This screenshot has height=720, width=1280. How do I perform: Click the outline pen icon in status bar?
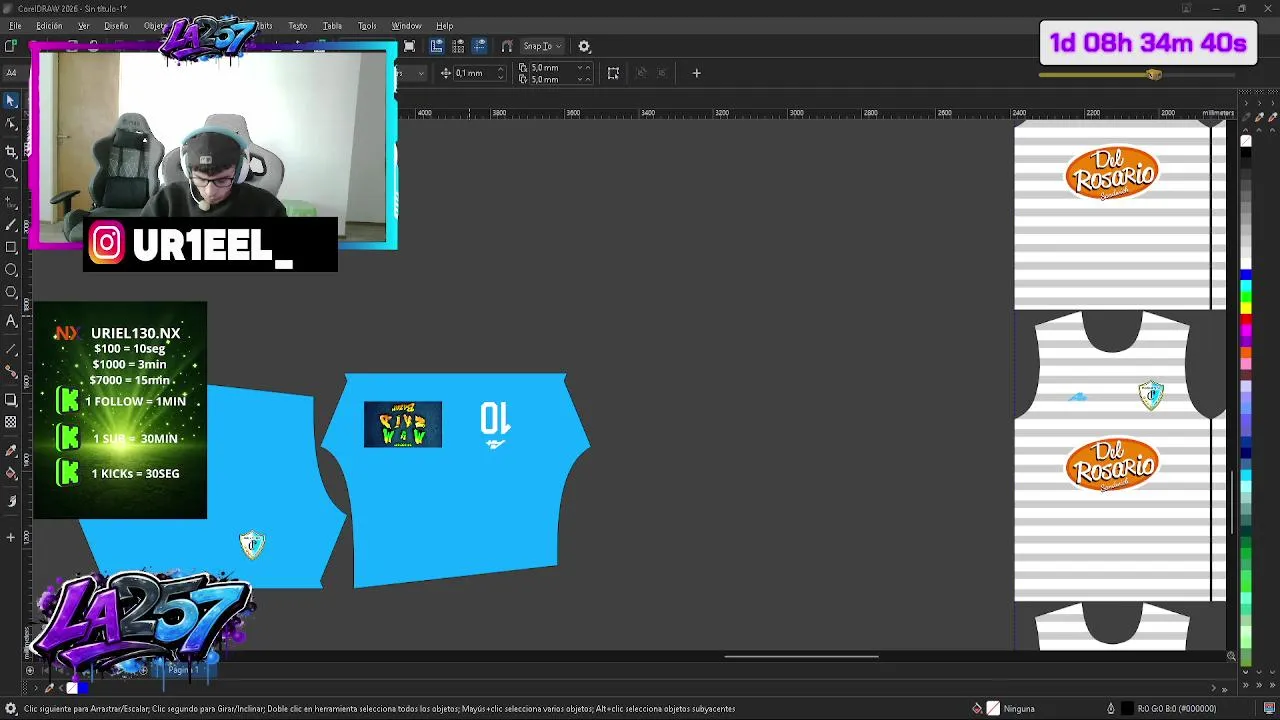coord(1110,708)
